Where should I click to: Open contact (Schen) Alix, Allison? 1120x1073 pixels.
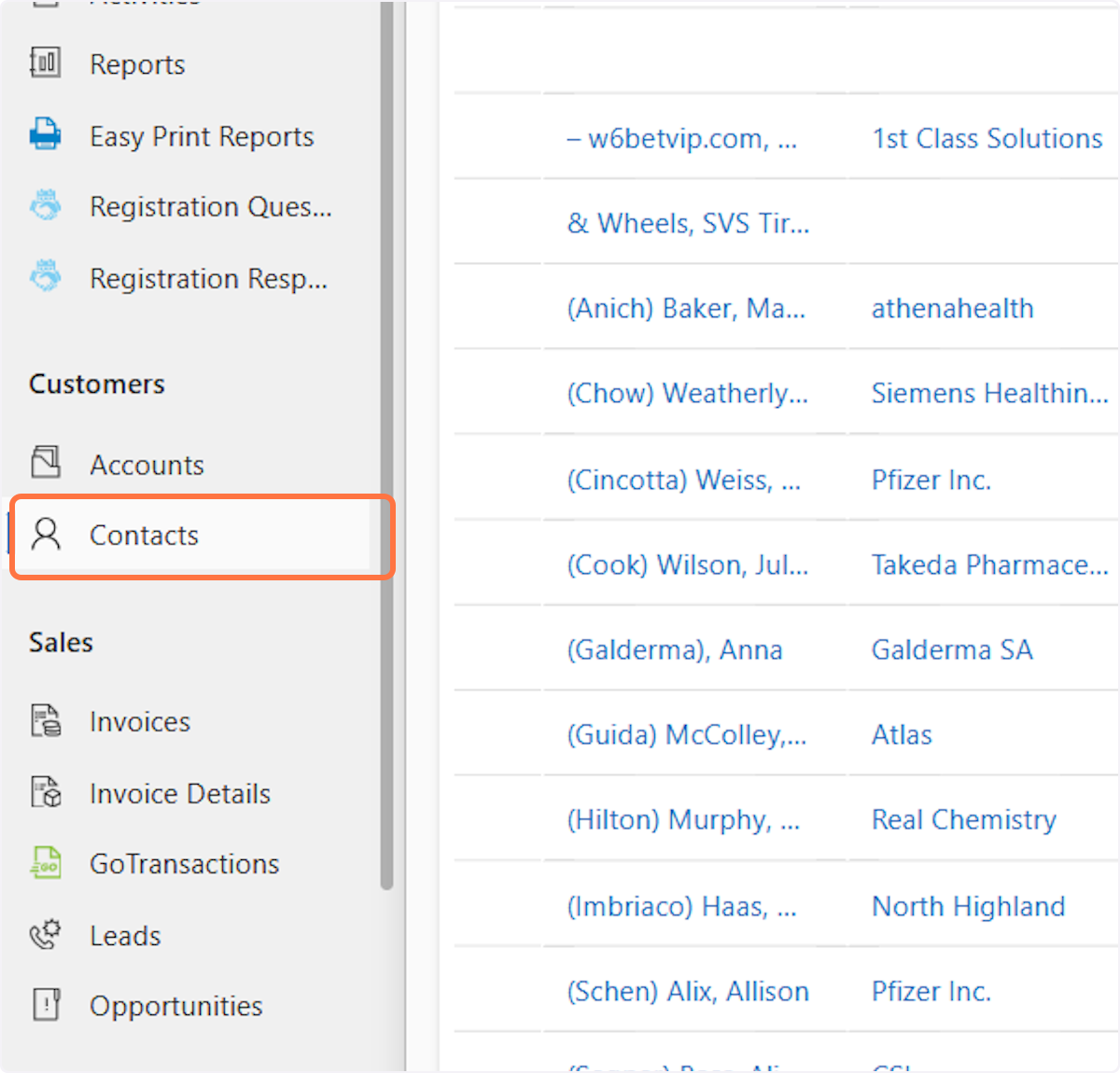pyautogui.click(x=688, y=992)
